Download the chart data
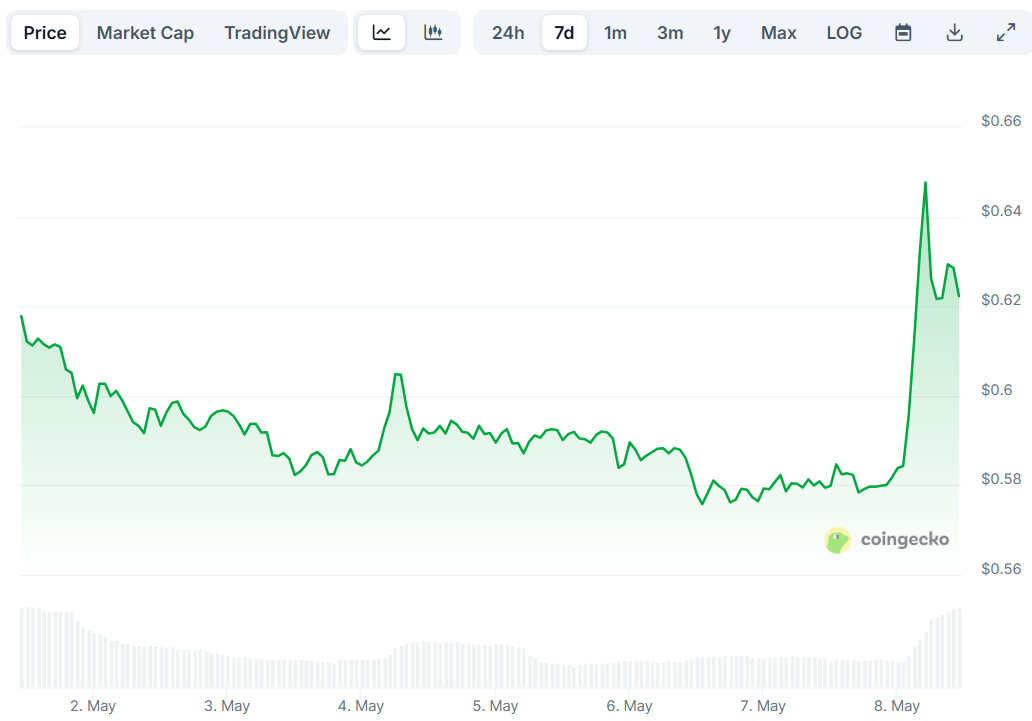 click(x=955, y=32)
